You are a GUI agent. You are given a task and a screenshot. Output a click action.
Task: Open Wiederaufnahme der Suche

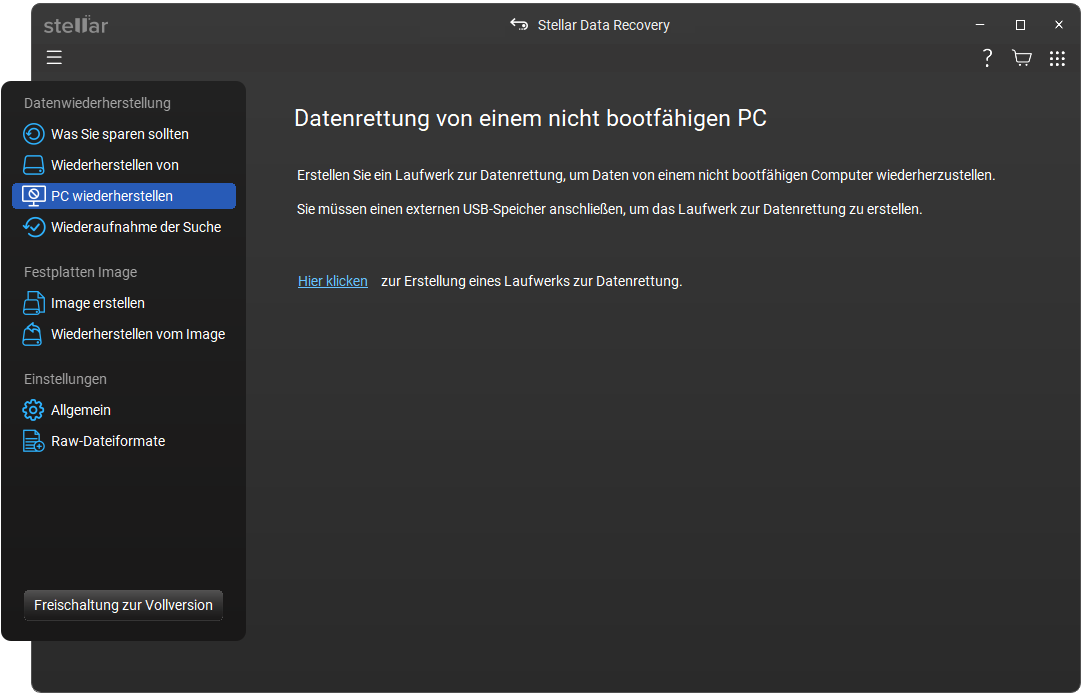point(135,227)
